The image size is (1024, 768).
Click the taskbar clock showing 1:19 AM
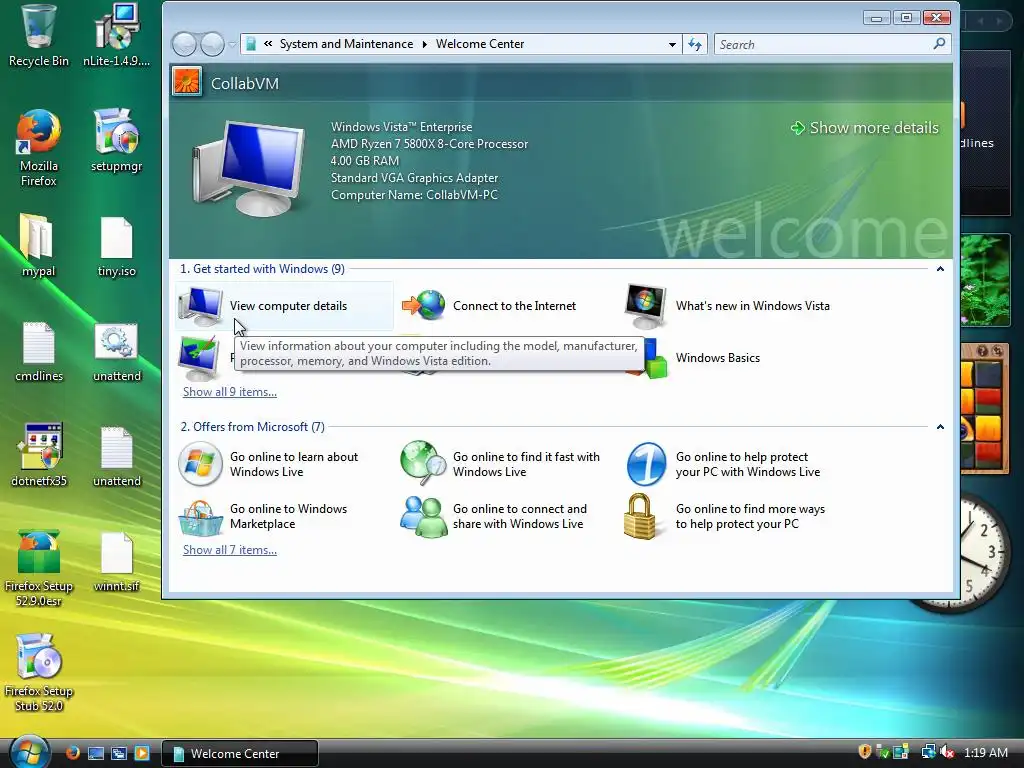986,752
